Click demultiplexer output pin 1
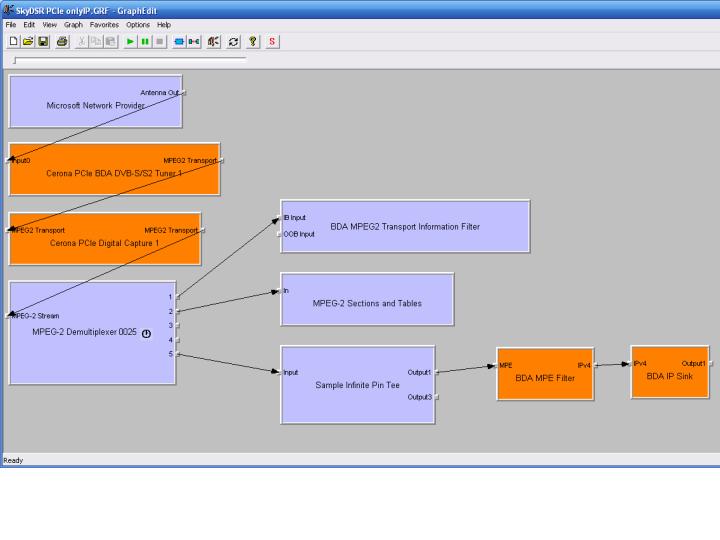720x540 pixels. click(x=178, y=297)
